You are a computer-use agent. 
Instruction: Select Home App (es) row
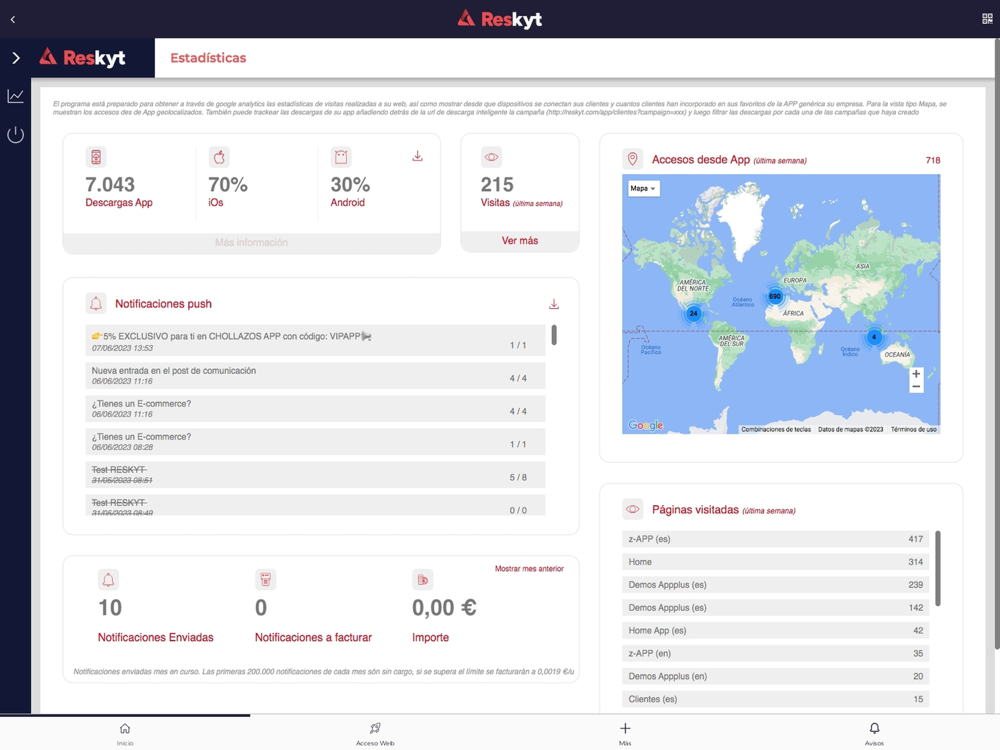pos(776,631)
